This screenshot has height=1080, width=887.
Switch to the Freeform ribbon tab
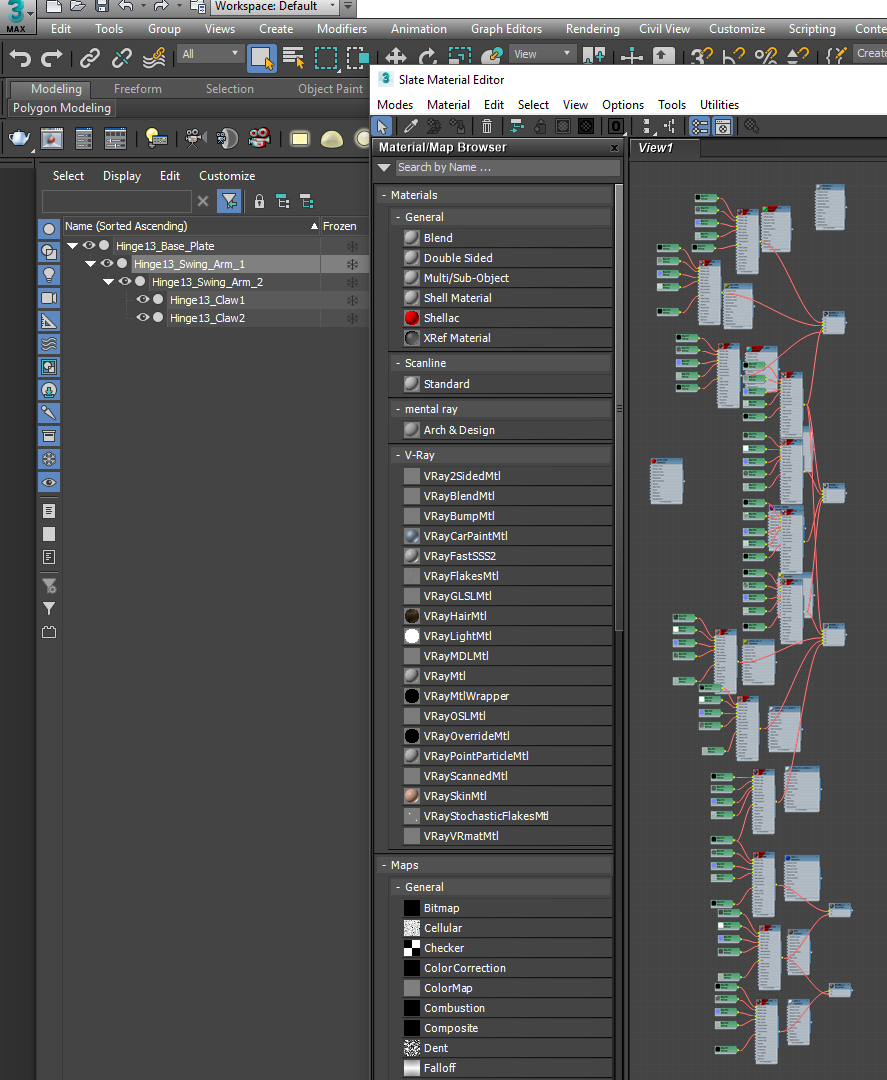[x=138, y=89]
